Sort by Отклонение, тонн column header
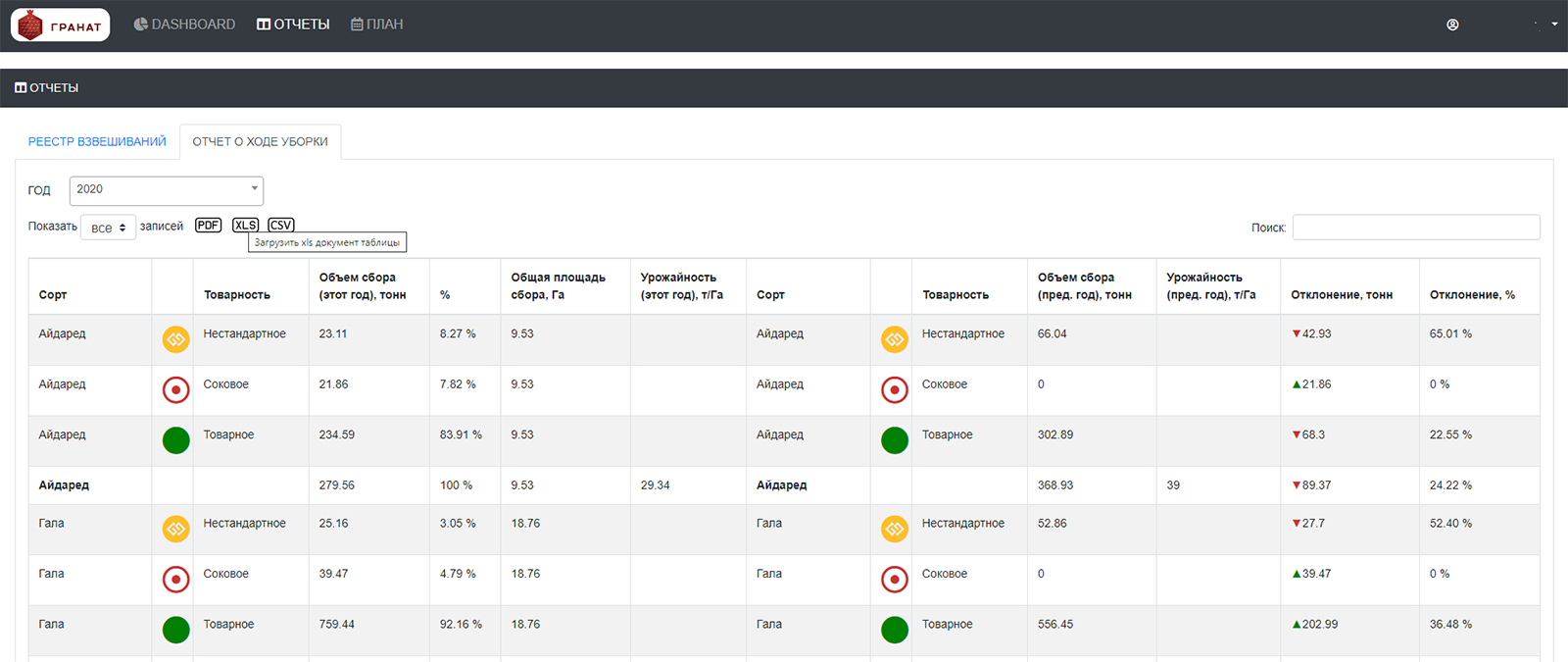 (1341, 295)
